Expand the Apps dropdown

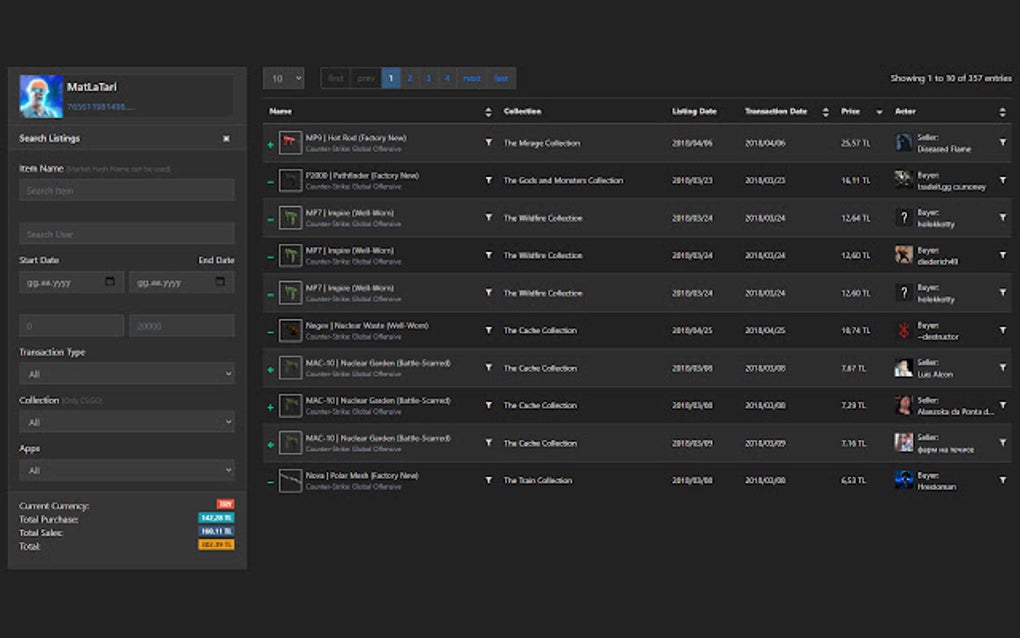127,470
